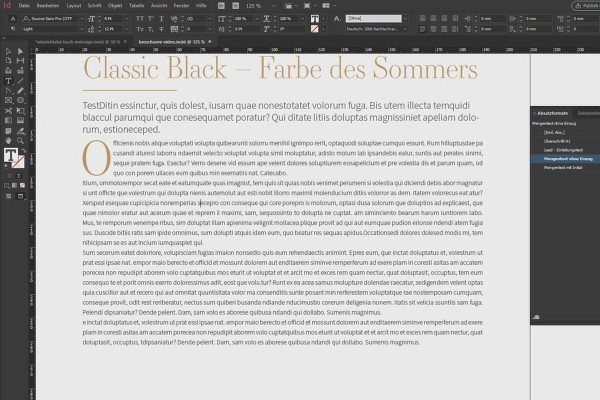Select the Hand tool

[8, 140]
